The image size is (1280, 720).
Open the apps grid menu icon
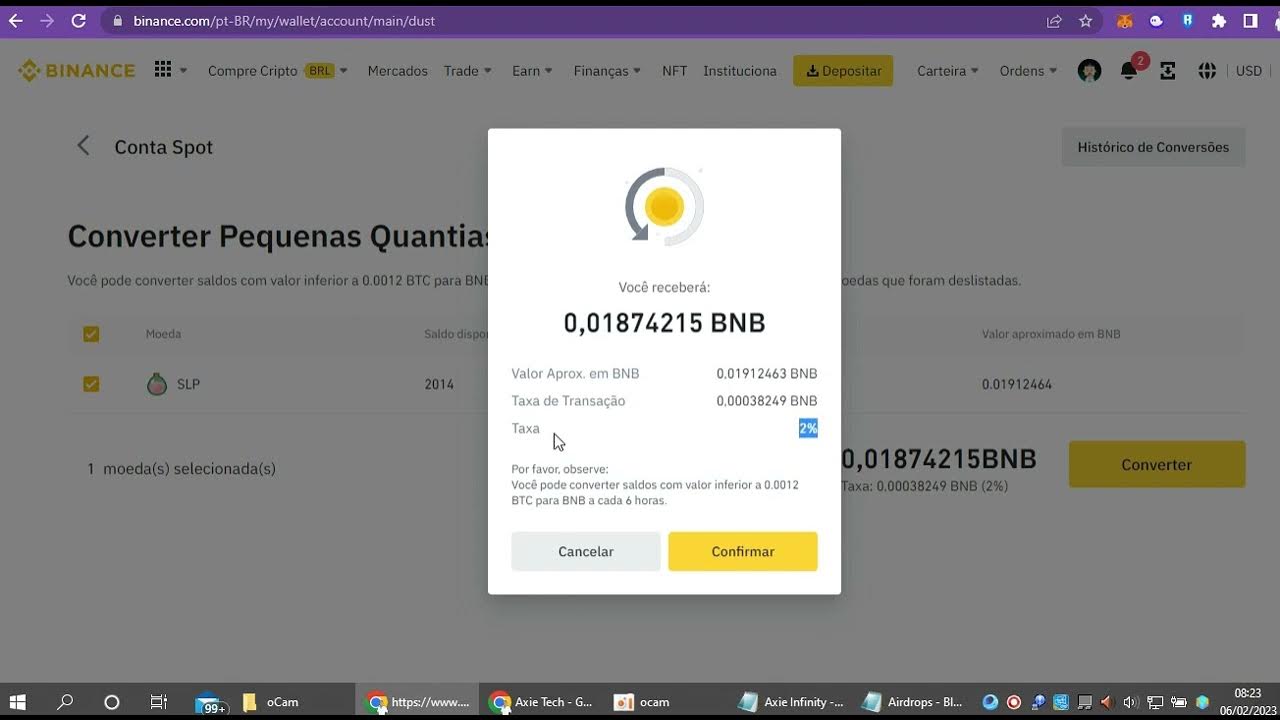[x=163, y=70]
